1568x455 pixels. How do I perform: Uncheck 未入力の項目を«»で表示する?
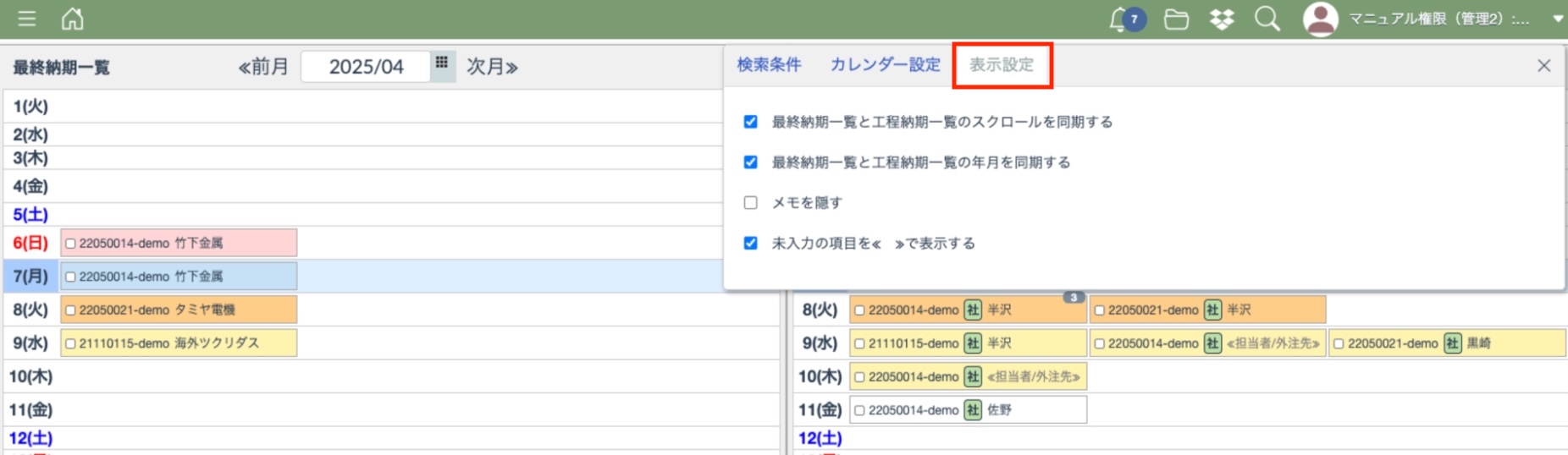750,244
